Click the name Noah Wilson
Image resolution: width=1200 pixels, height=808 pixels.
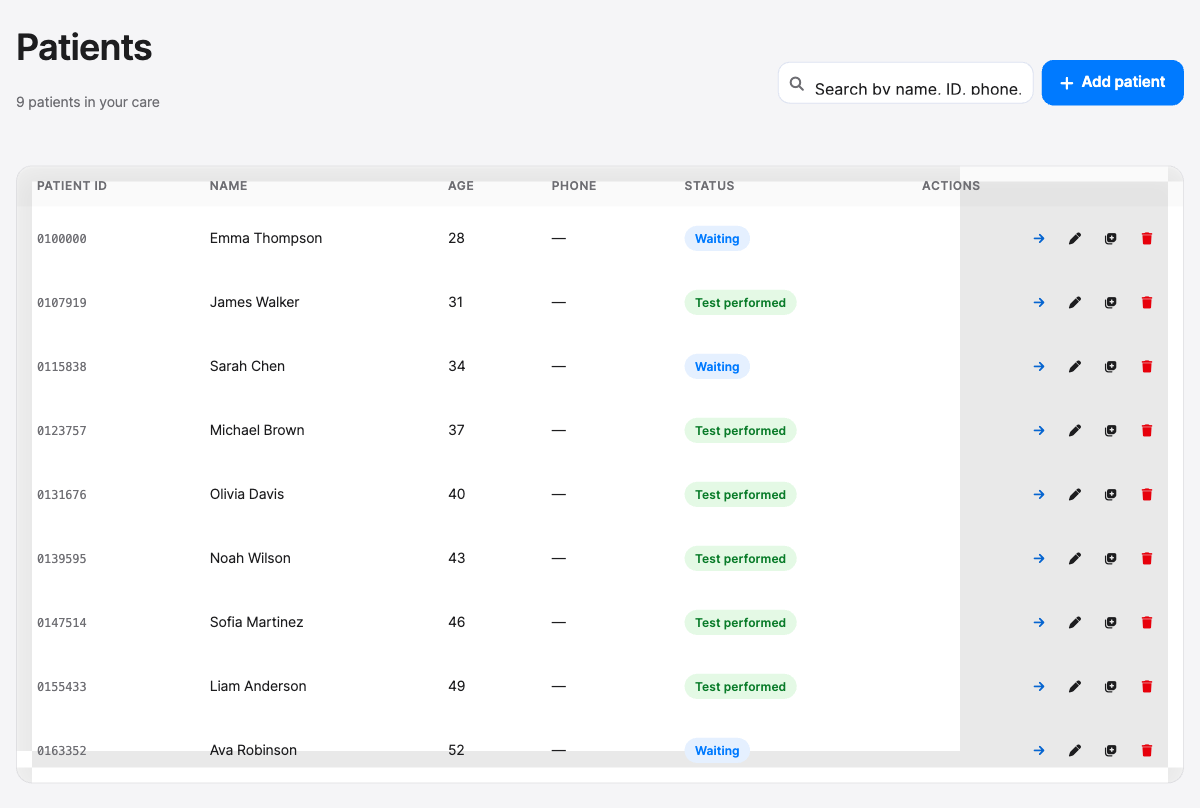pos(250,558)
